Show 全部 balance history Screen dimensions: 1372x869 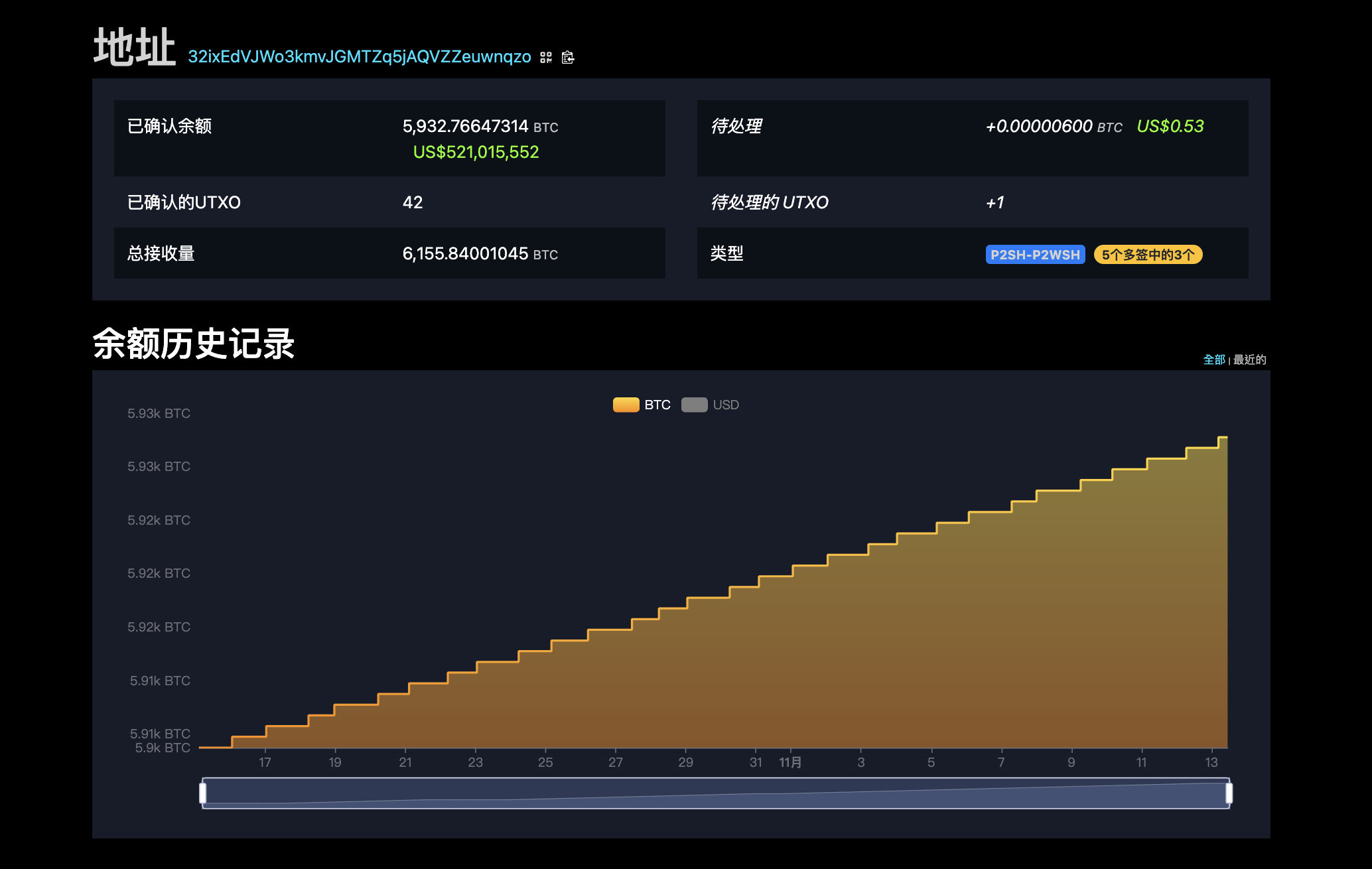tap(1214, 360)
